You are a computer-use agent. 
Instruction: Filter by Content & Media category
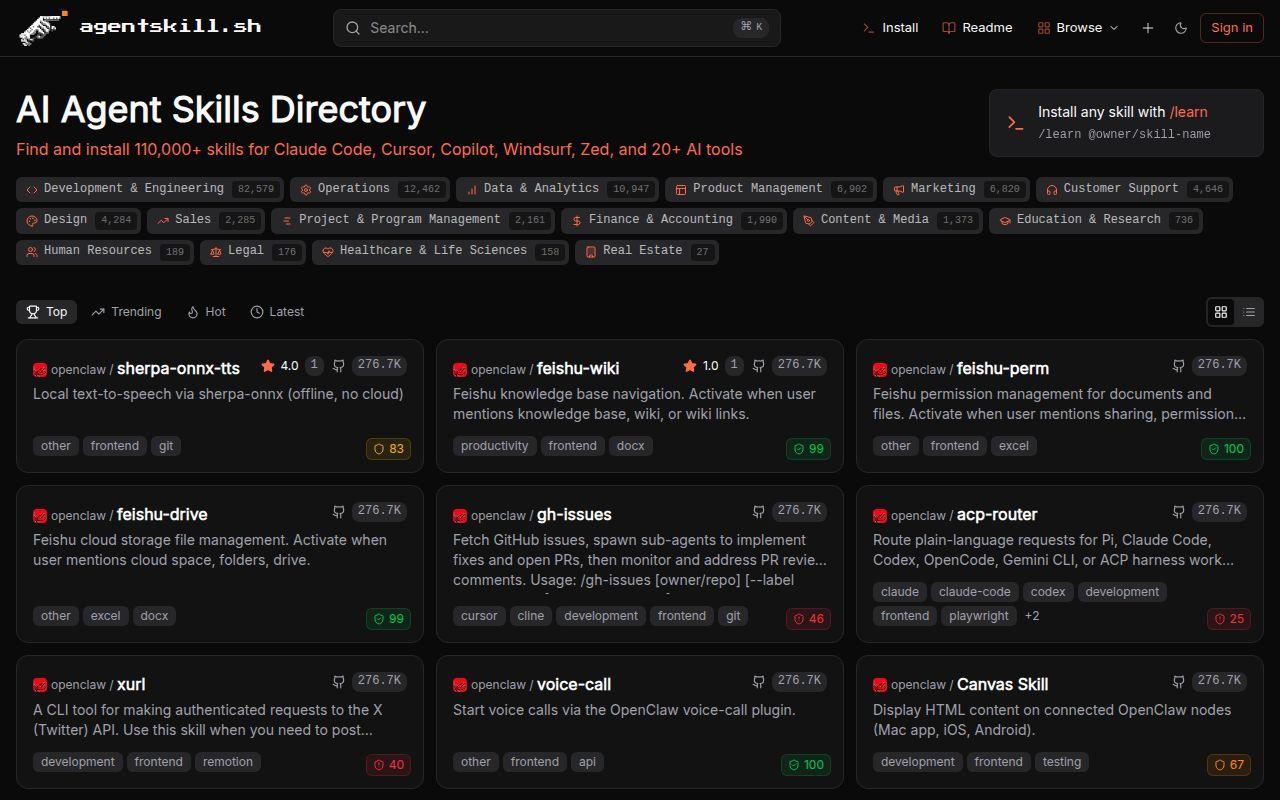888,220
